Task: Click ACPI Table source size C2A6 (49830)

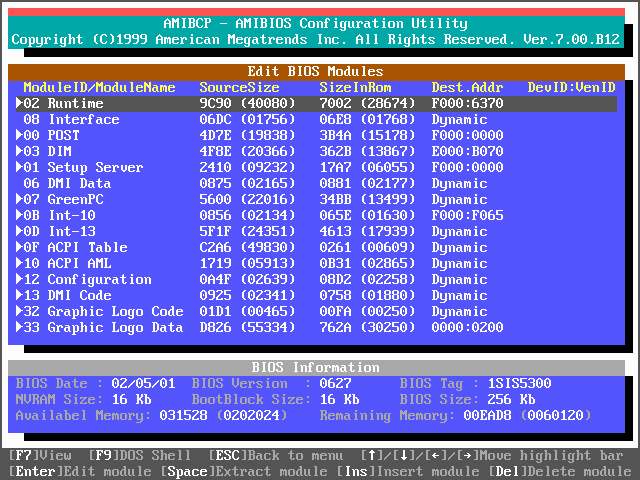Action: point(247,247)
